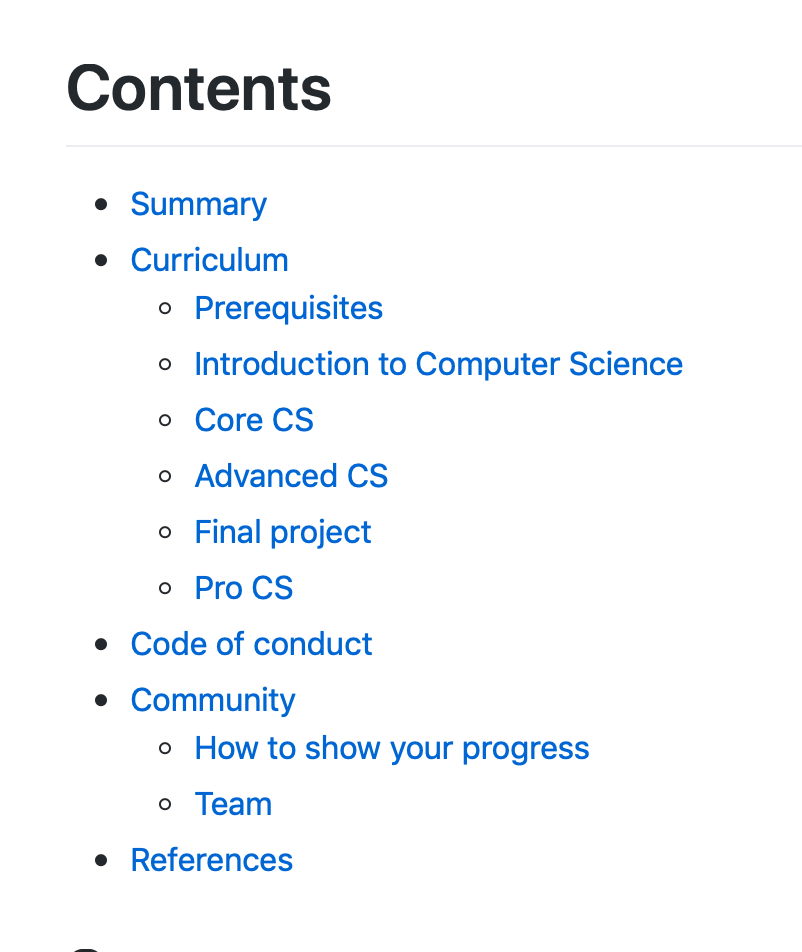Visit the Code of conduct link
Screen dimensions: 802x952
pyautogui.click(x=251, y=644)
